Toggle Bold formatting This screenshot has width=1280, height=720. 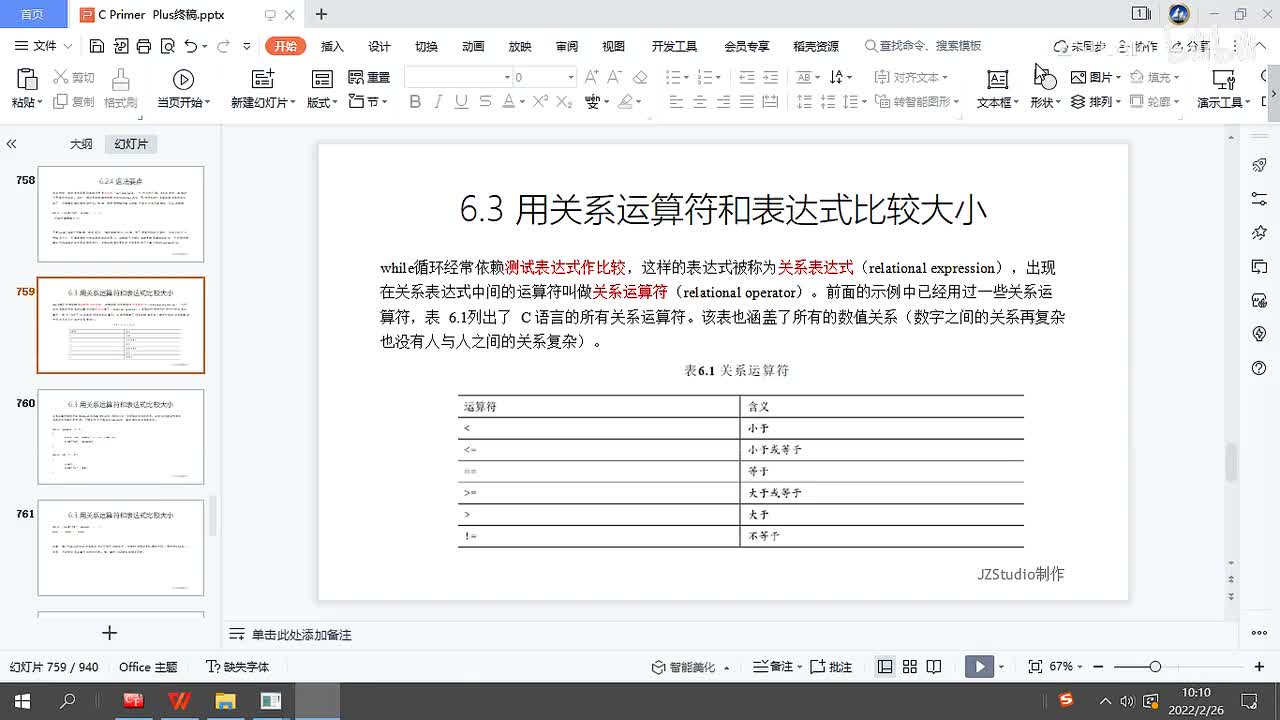tap(415, 102)
